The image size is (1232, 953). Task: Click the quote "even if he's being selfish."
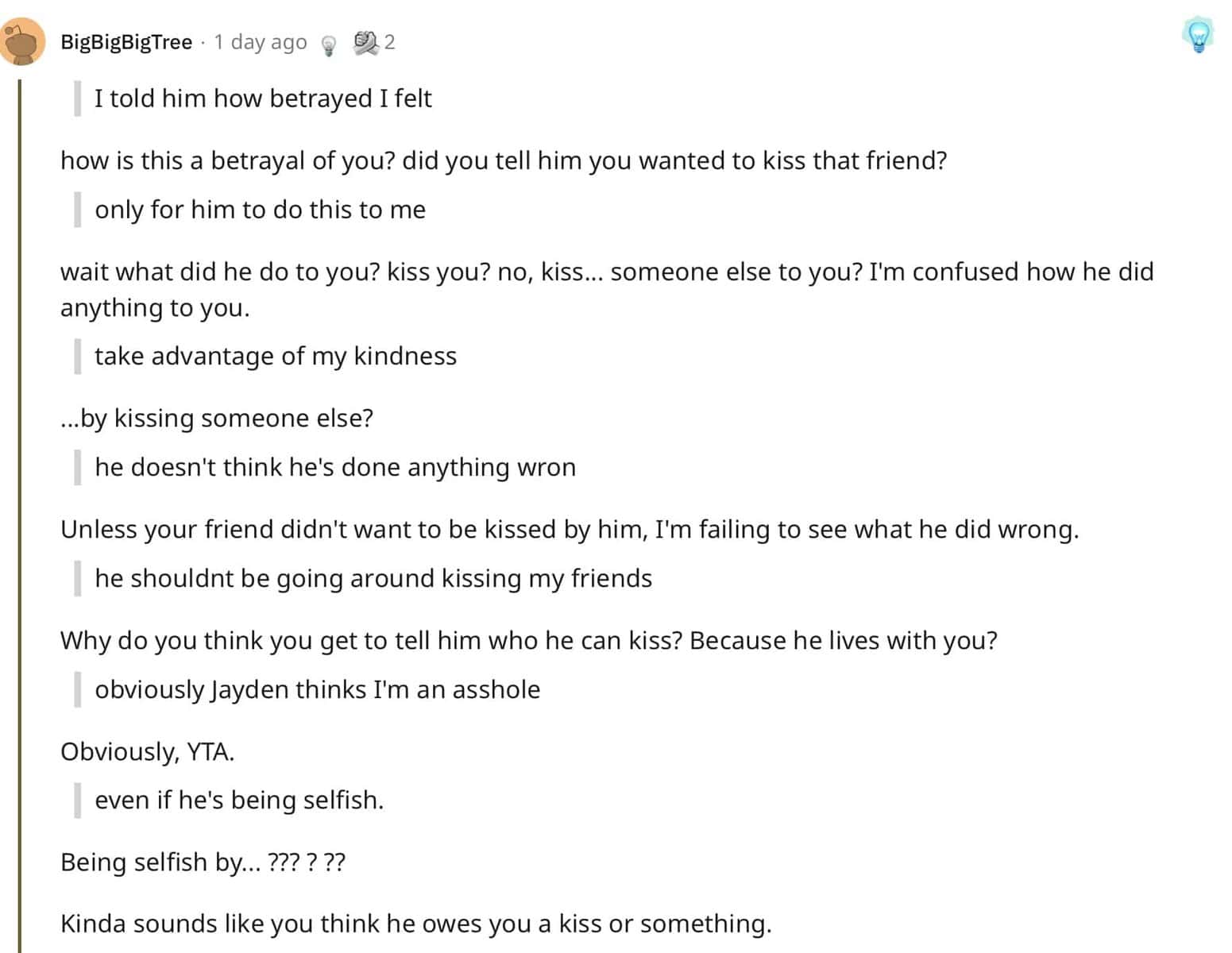click(239, 800)
